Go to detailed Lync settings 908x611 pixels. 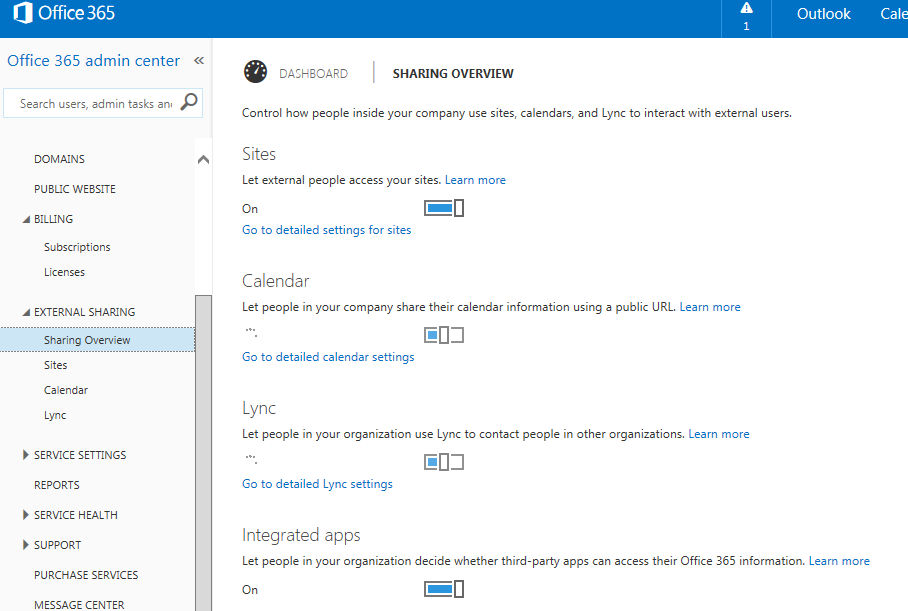point(317,484)
